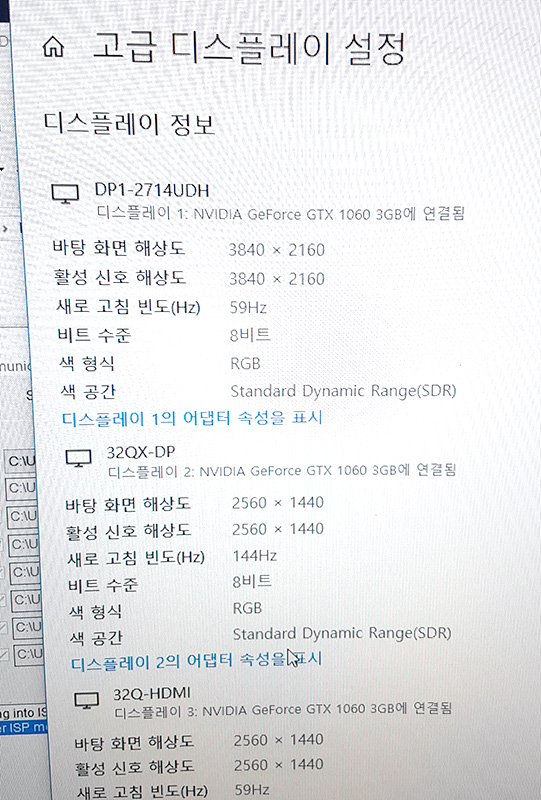Click '색 형식' label under DP1-2714UDH

[87, 364]
